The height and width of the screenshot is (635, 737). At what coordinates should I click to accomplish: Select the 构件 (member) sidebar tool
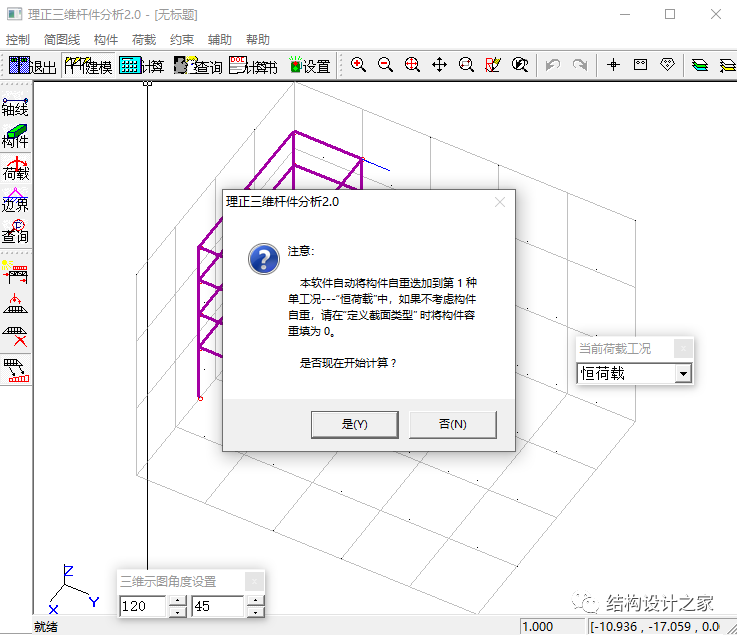click(x=15, y=137)
